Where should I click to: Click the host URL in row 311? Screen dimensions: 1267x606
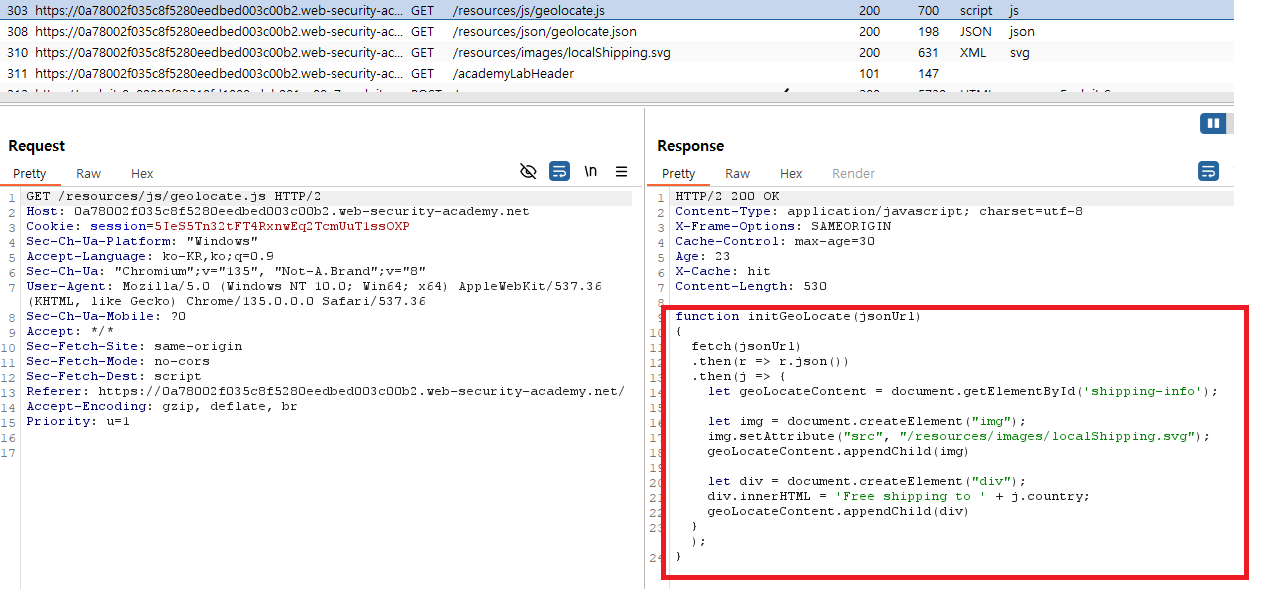click(218, 73)
